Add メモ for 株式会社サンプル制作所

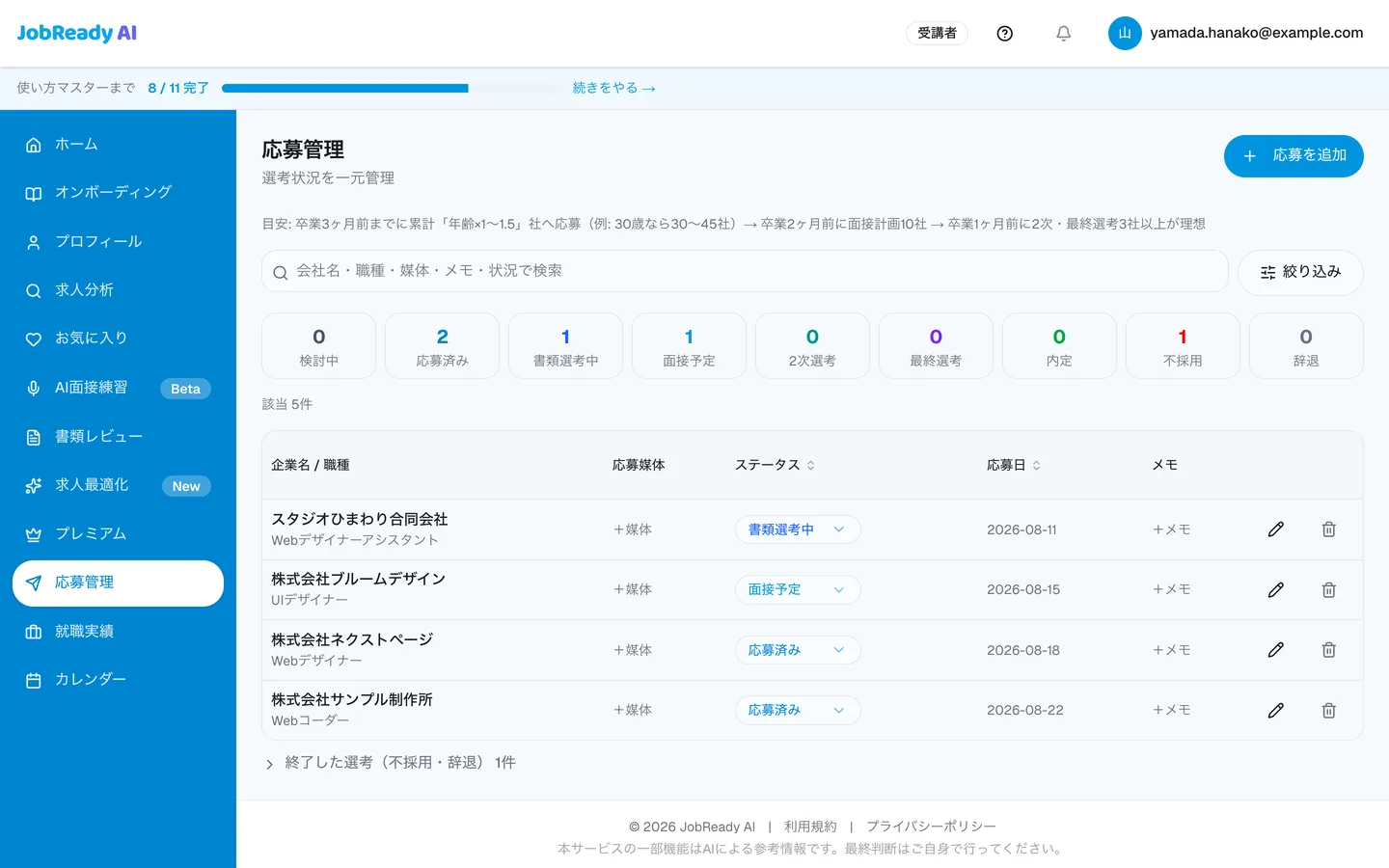click(x=1171, y=710)
